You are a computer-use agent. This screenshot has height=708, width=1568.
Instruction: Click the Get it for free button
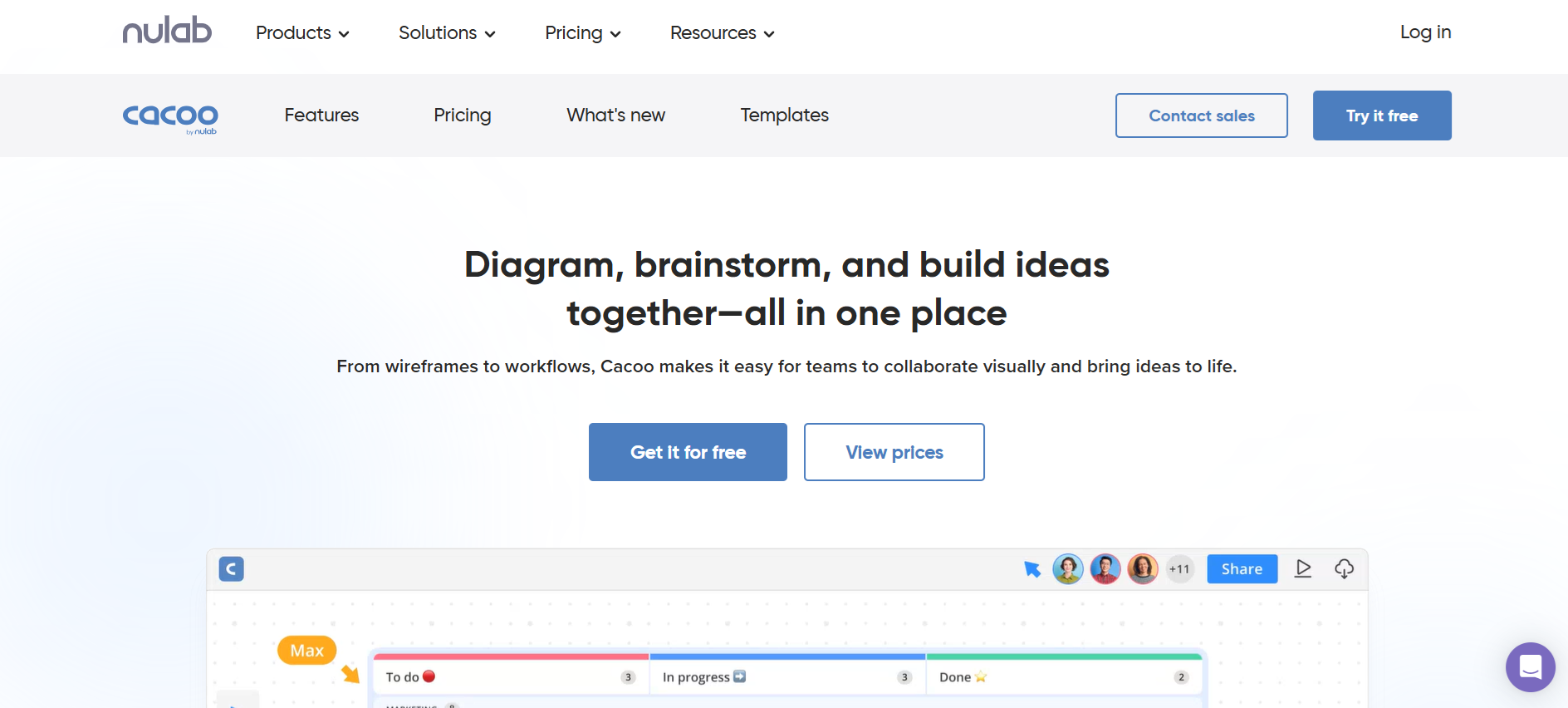(x=688, y=452)
